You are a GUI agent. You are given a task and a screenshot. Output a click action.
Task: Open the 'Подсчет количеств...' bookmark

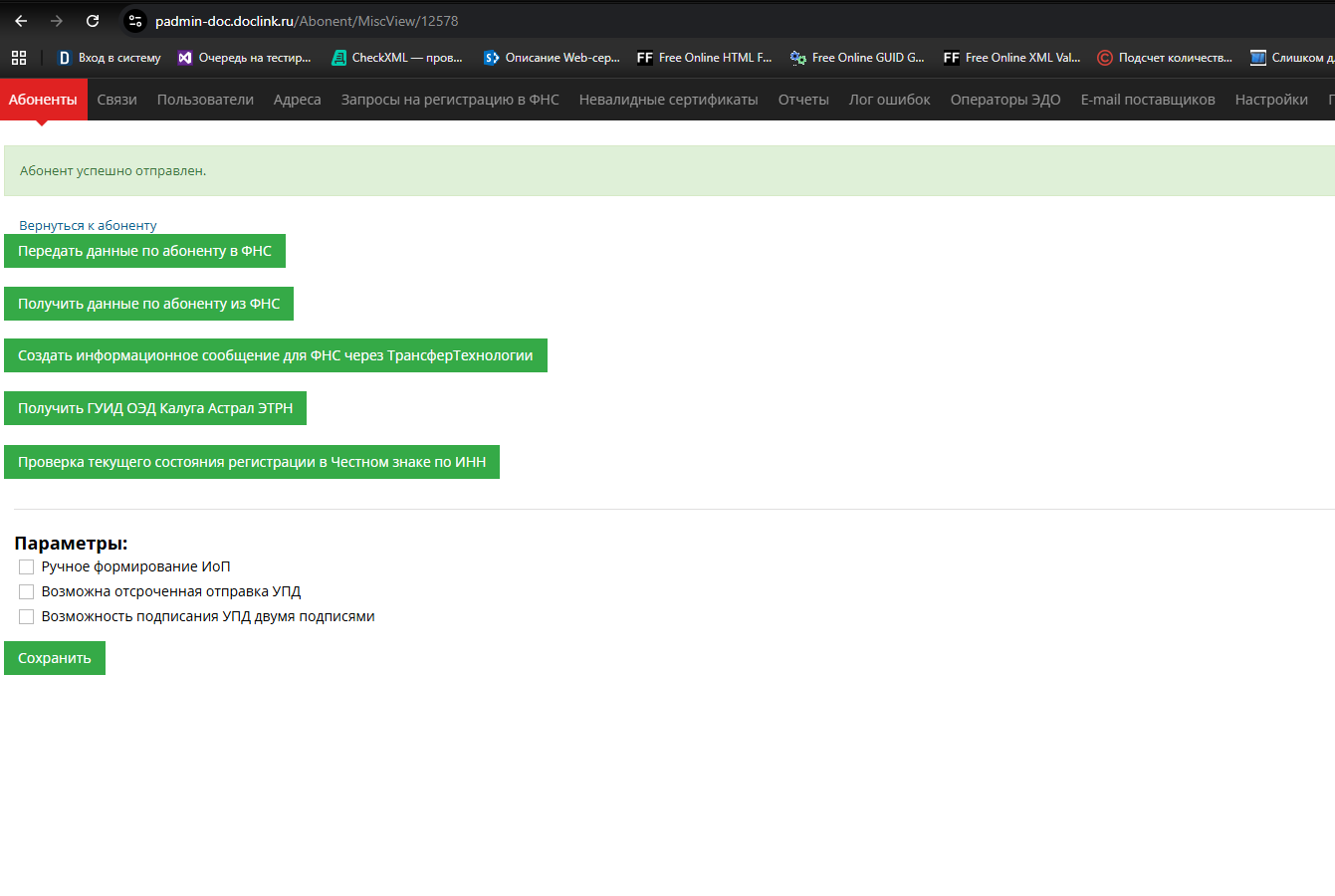tap(1165, 58)
